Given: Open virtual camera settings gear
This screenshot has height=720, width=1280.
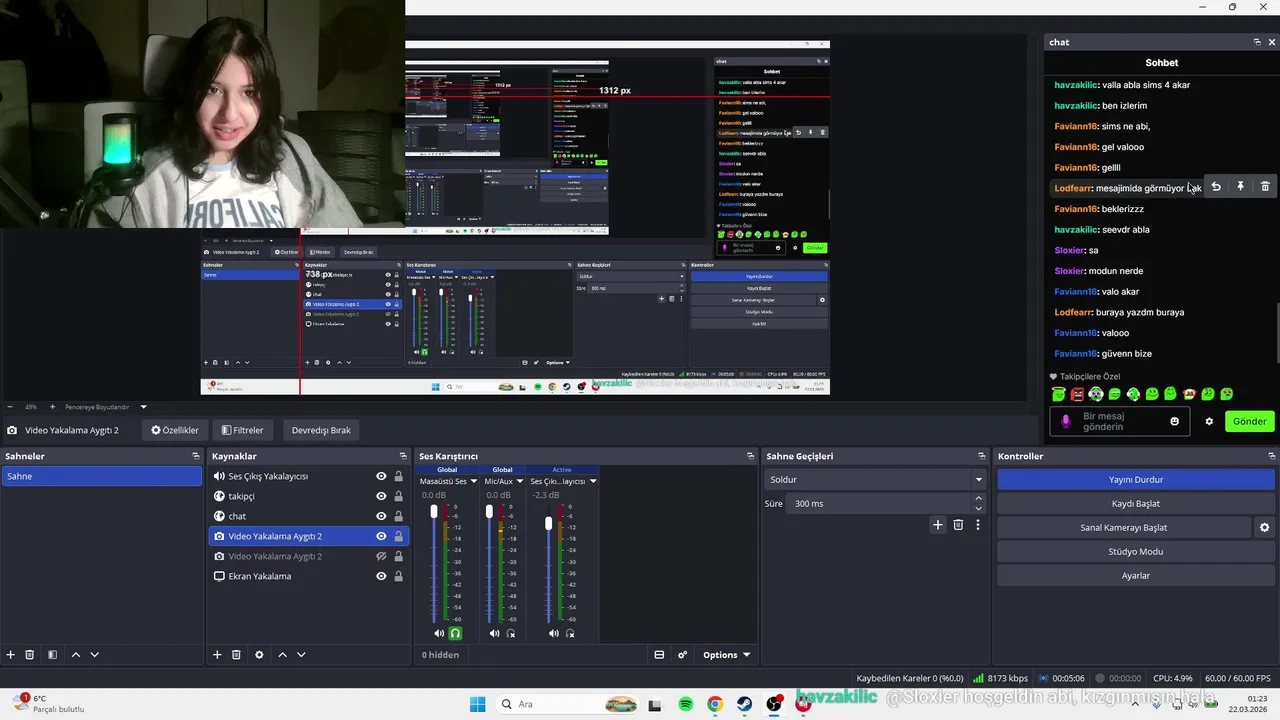Looking at the screenshot, I should (x=1264, y=527).
